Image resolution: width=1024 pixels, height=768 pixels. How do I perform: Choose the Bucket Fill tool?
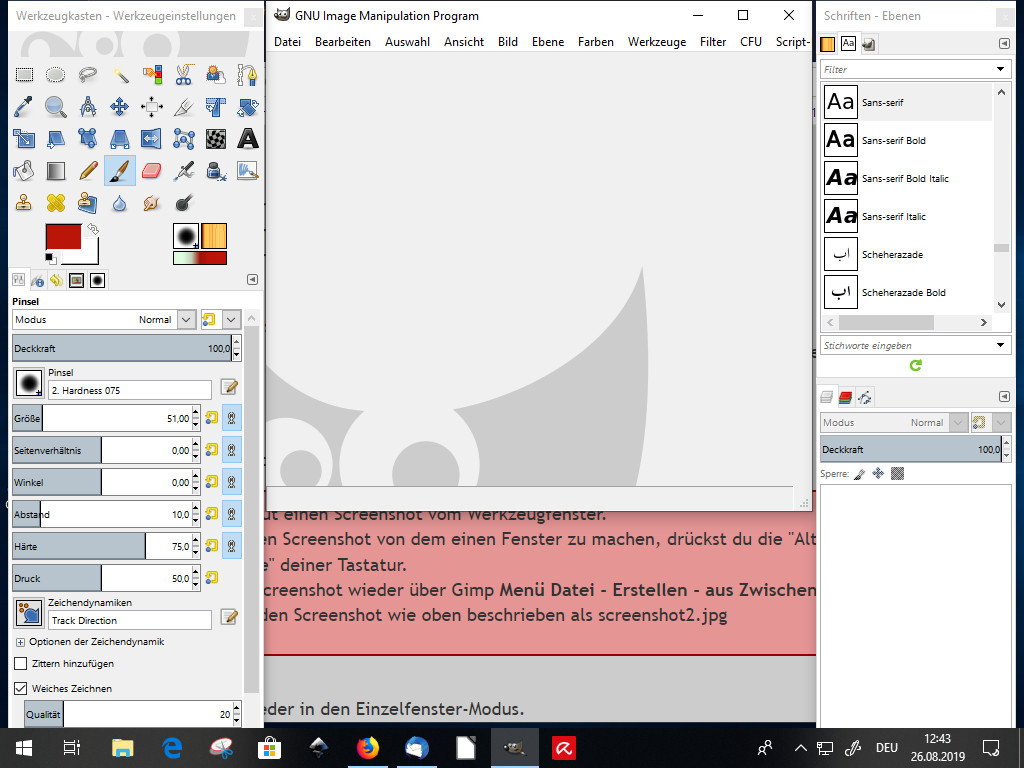coord(24,171)
